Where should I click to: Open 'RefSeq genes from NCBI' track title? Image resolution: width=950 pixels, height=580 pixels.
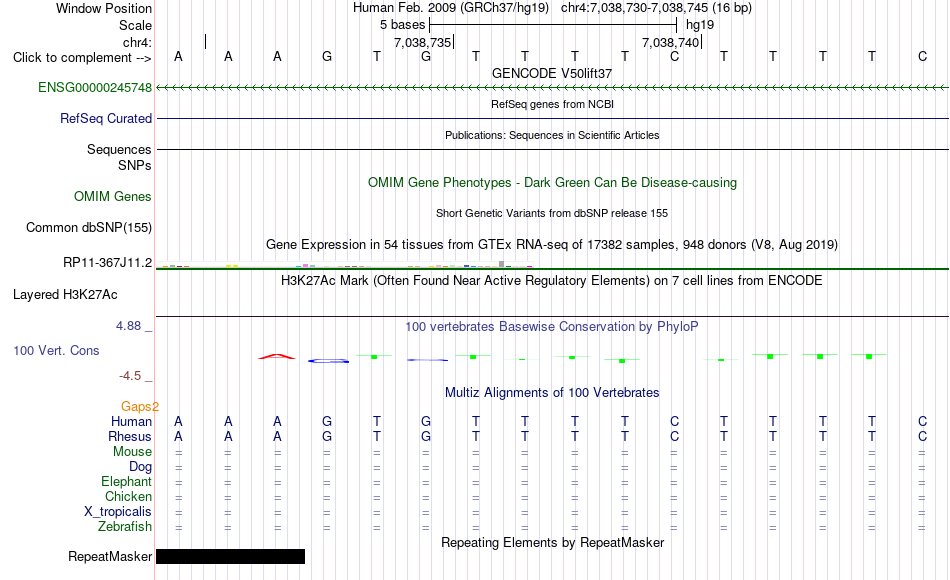552,104
